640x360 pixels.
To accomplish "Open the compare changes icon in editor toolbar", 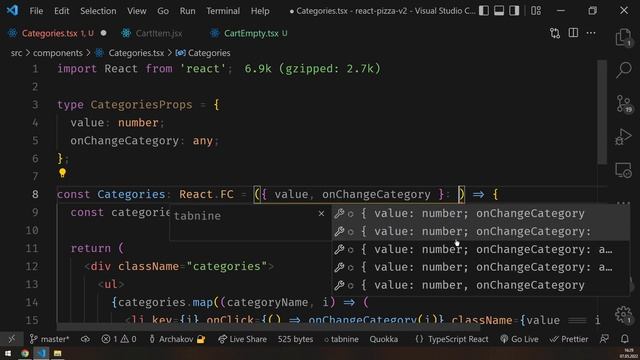I will pos(555,33).
